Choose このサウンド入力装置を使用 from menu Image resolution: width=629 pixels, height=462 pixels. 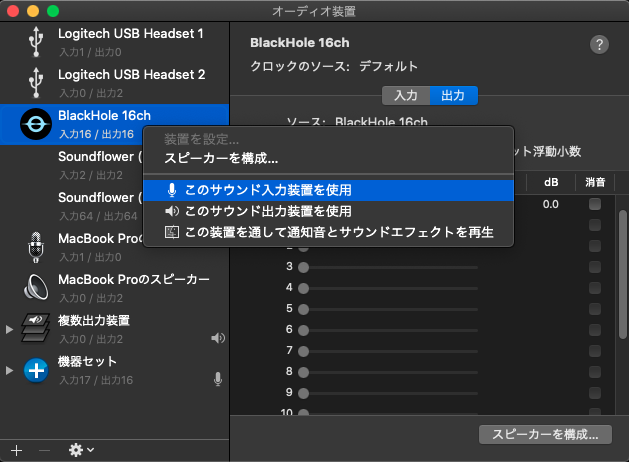(x=329, y=190)
